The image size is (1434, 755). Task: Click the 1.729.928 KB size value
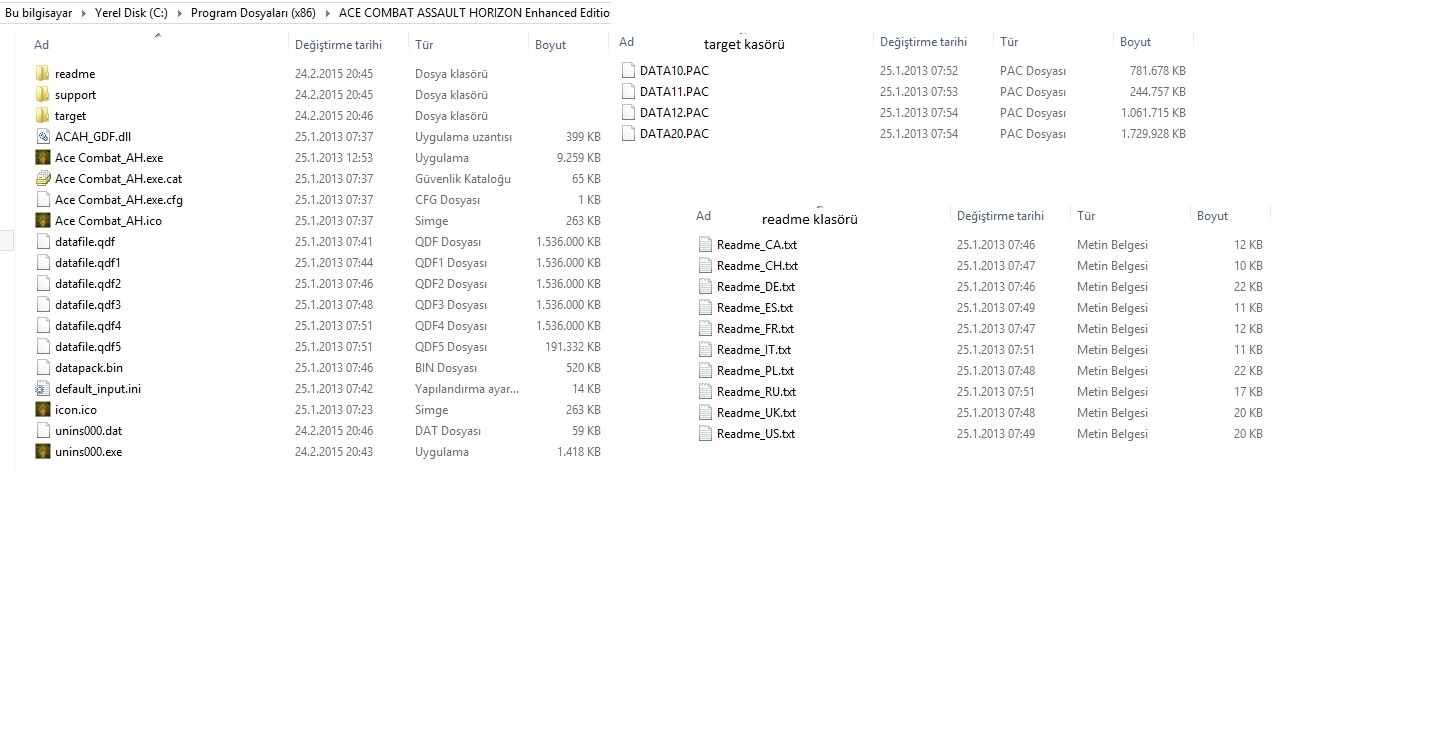(1153, 134)
